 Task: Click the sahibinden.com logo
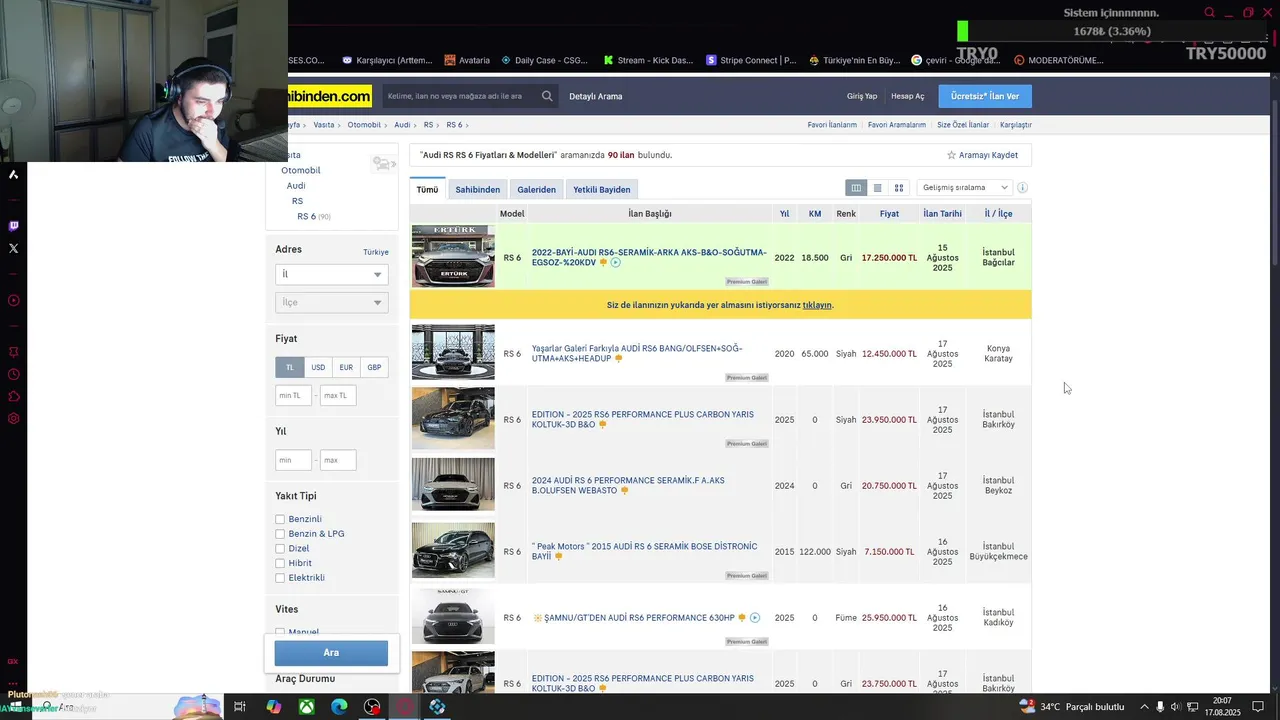click(329, 96)
